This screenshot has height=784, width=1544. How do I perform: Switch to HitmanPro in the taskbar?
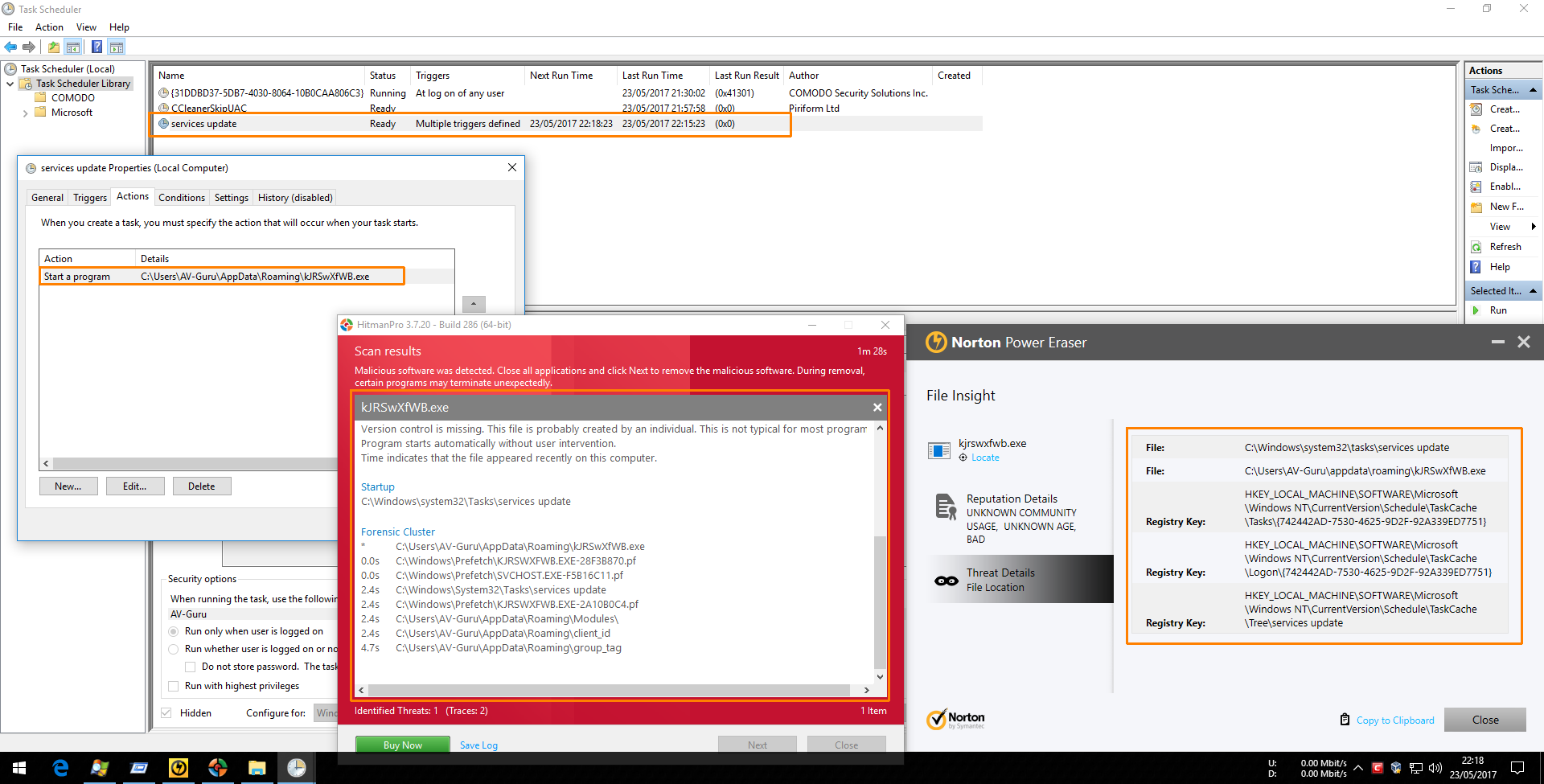tap(218, 768)
